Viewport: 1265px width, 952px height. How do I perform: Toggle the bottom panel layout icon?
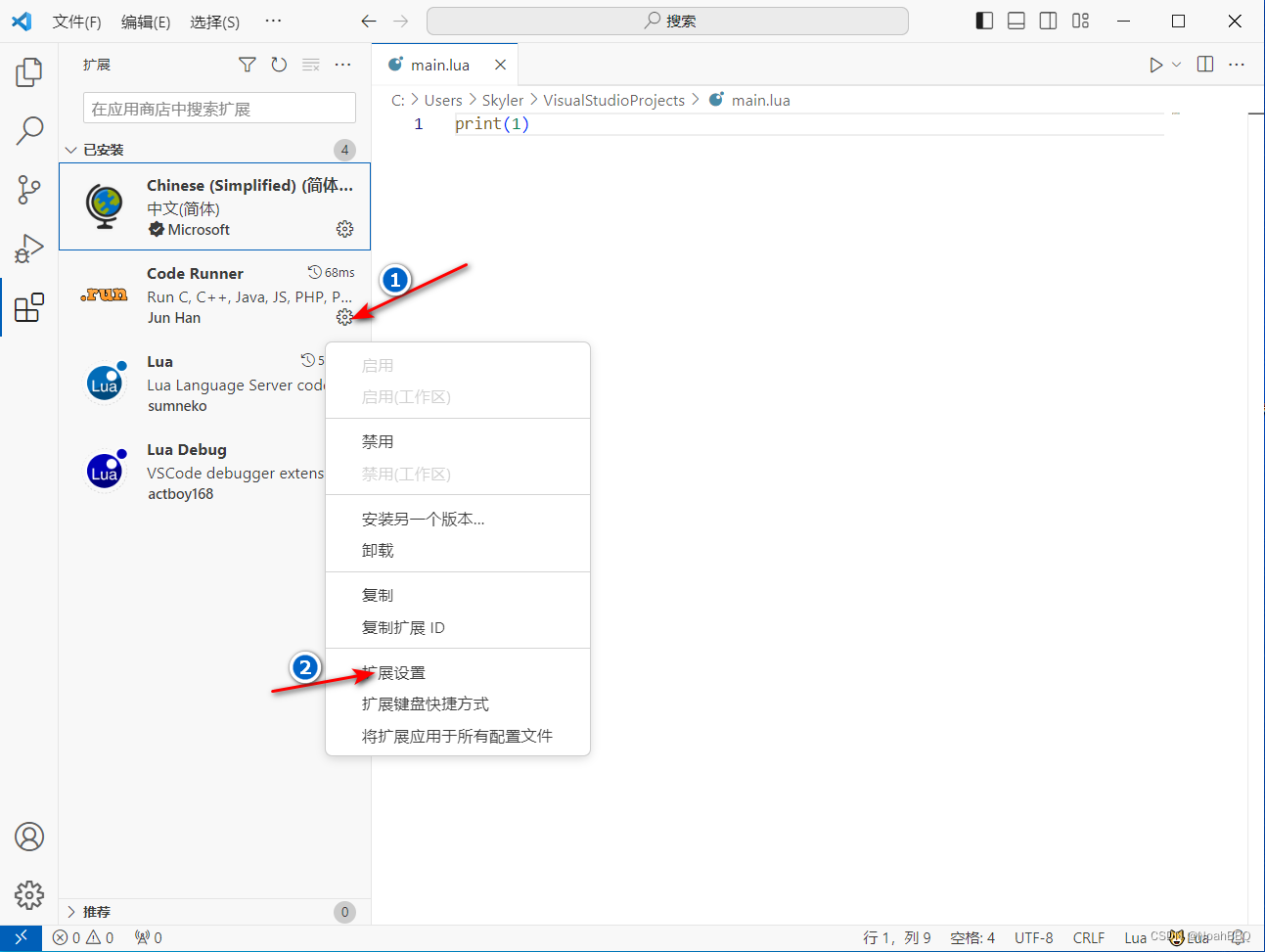pos(1017,21)
